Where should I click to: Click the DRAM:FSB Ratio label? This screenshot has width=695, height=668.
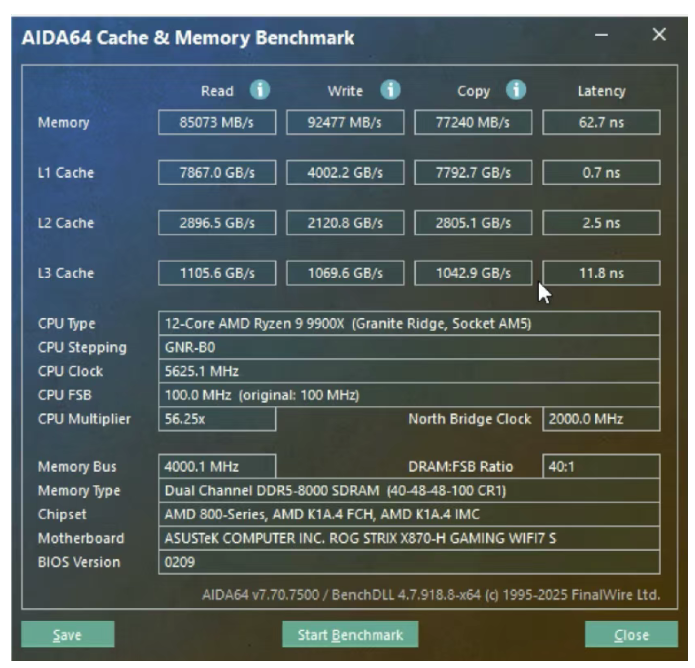point(460,466)
